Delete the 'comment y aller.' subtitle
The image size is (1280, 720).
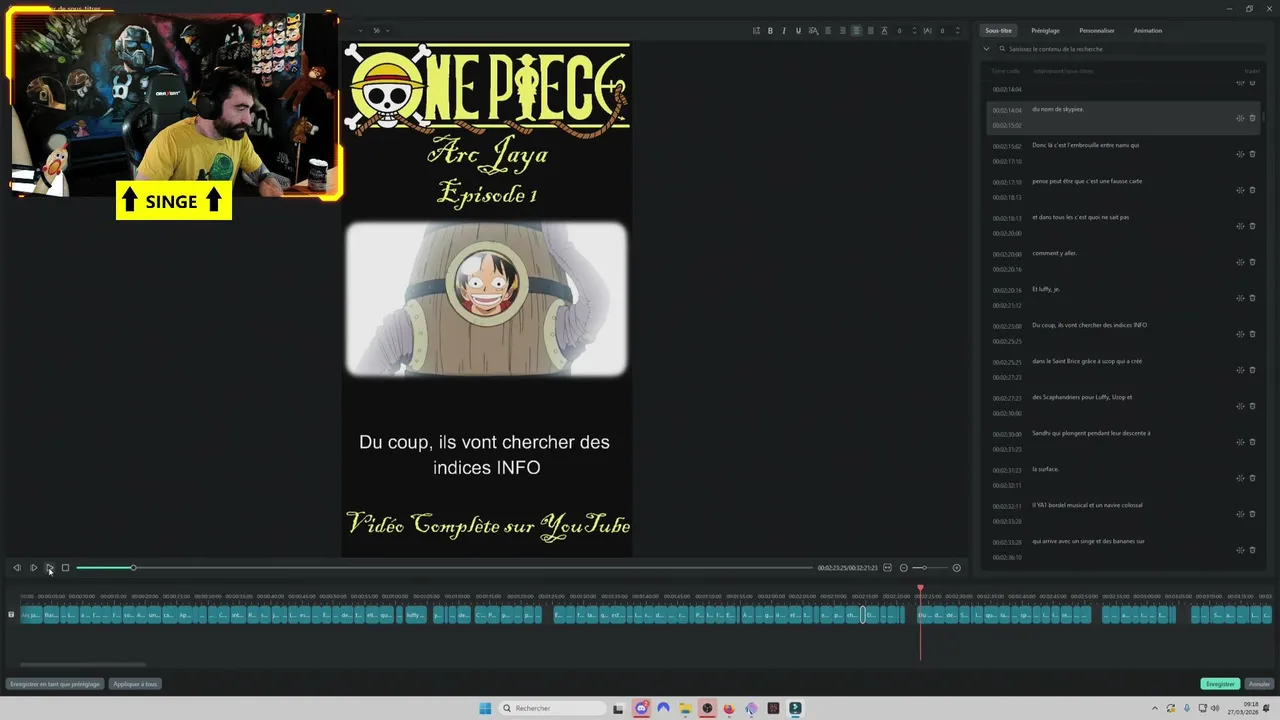[1252, 262]
